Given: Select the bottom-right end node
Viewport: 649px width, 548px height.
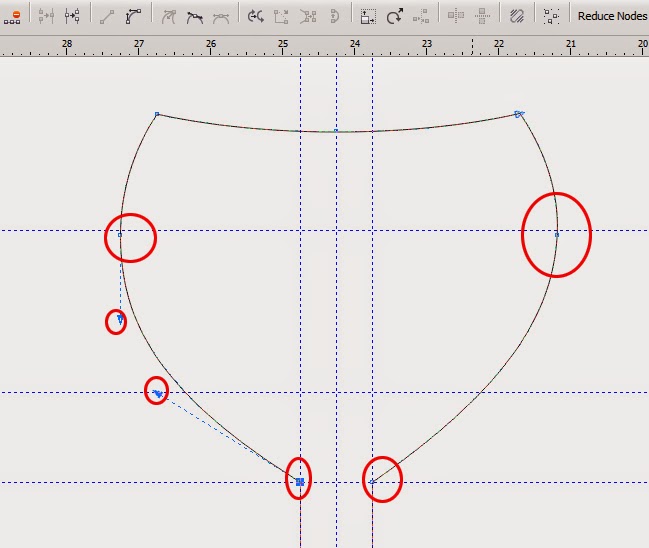Looking at the screenshot, I should tap(372, 481).
